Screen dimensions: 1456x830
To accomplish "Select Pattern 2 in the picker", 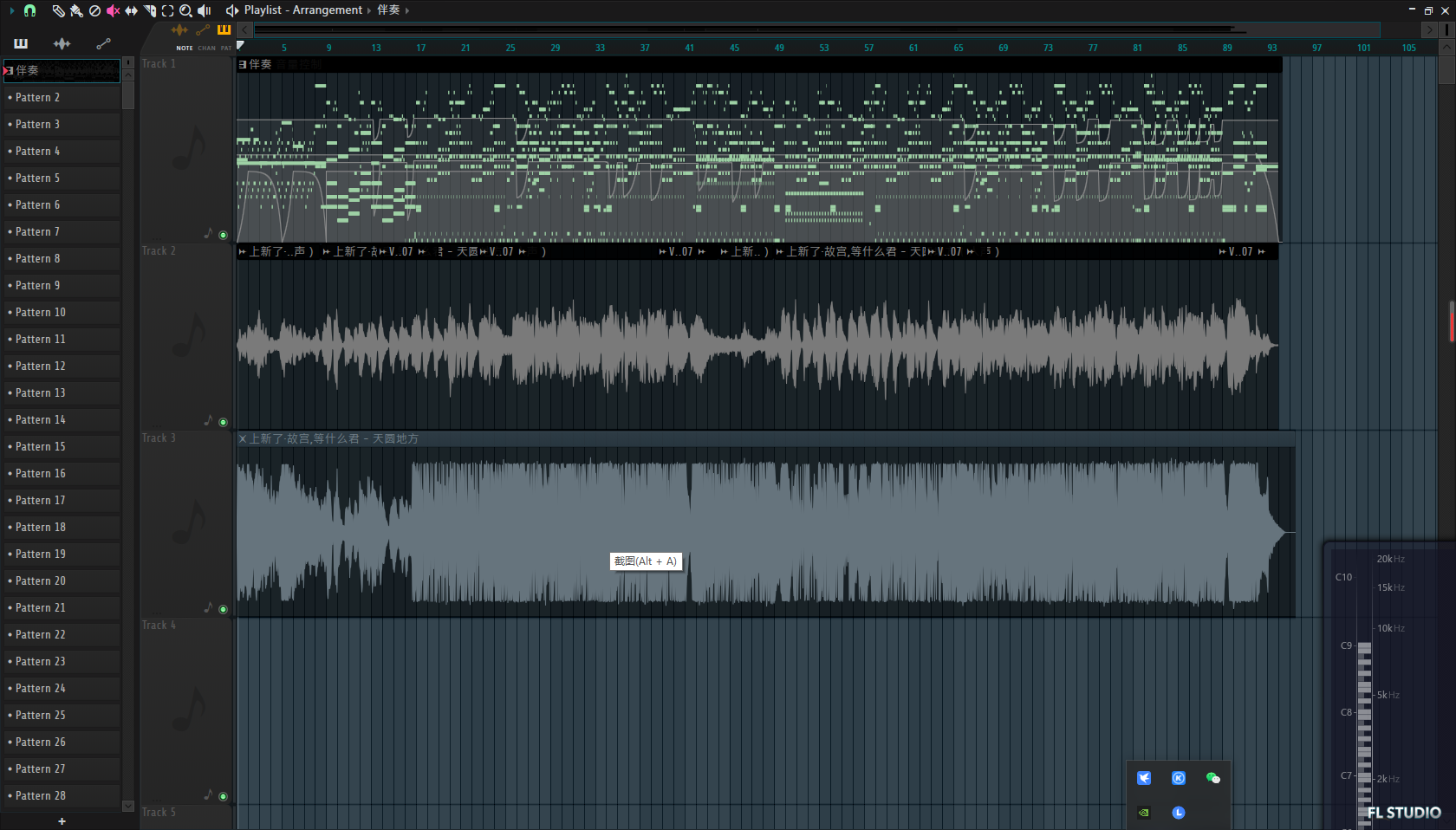I will tap(62, 97).
